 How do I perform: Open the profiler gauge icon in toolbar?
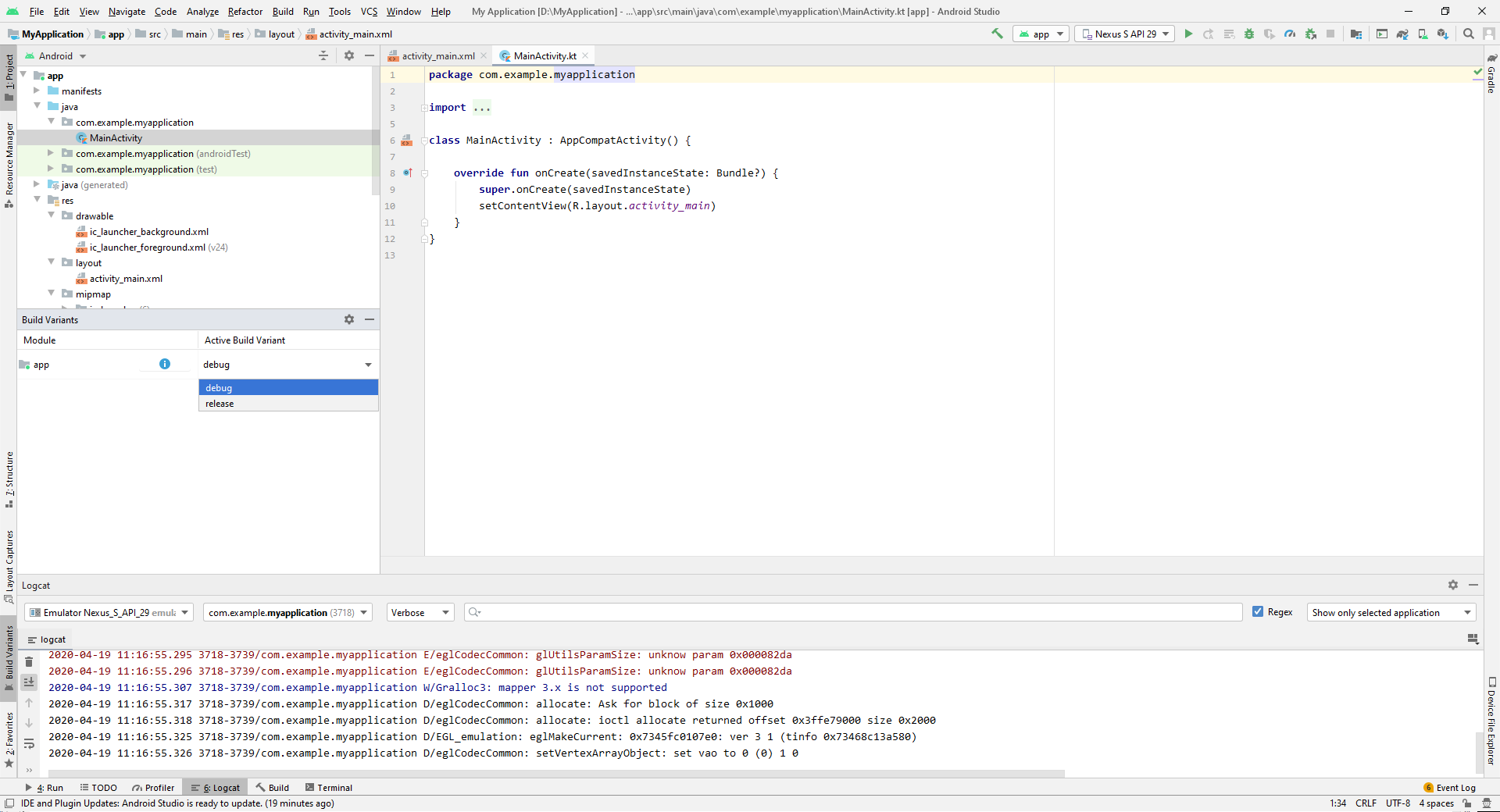(1290, 34)
